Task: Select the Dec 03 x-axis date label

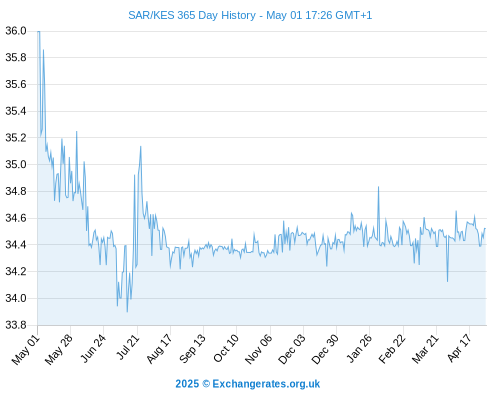Action: (x=292, y=349)
